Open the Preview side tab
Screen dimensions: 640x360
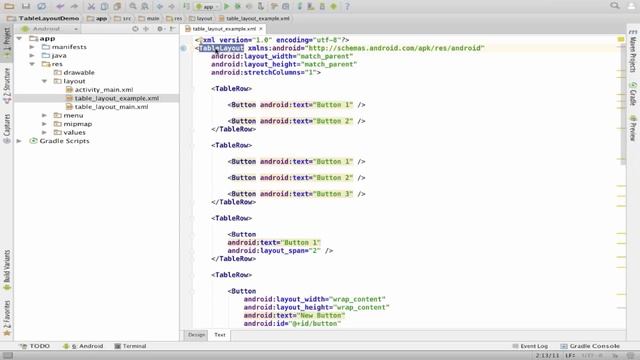tap(633, 128)
